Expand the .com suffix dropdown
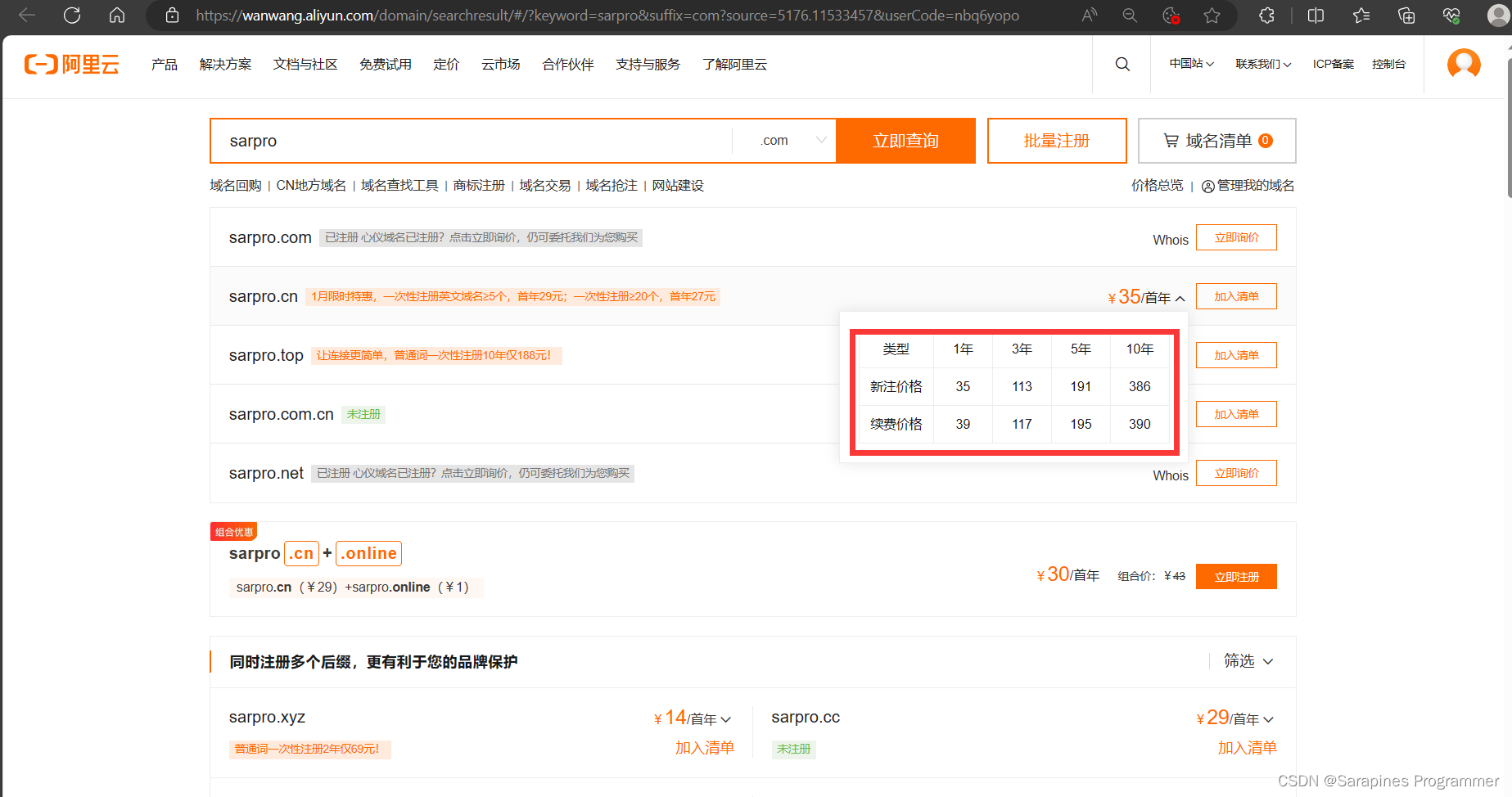The width and height of the screenshot is (1512, 797). [820, 140]
